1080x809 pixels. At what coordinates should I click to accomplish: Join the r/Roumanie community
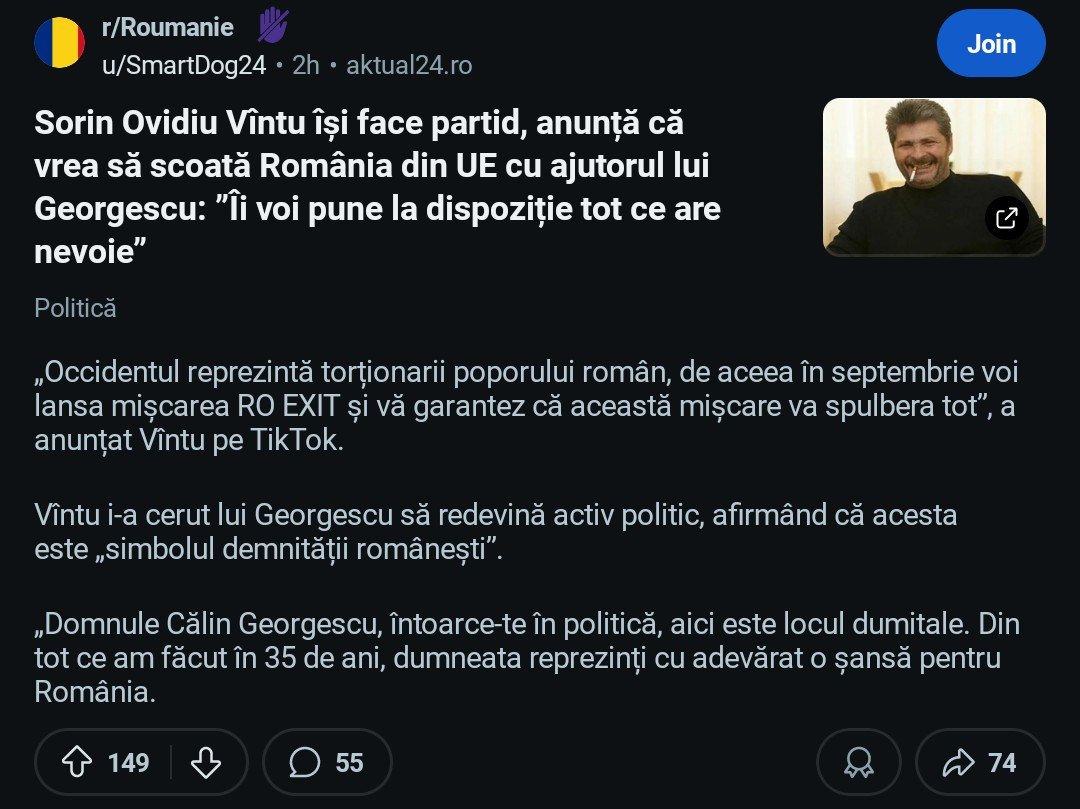click(x=991, y=44)
